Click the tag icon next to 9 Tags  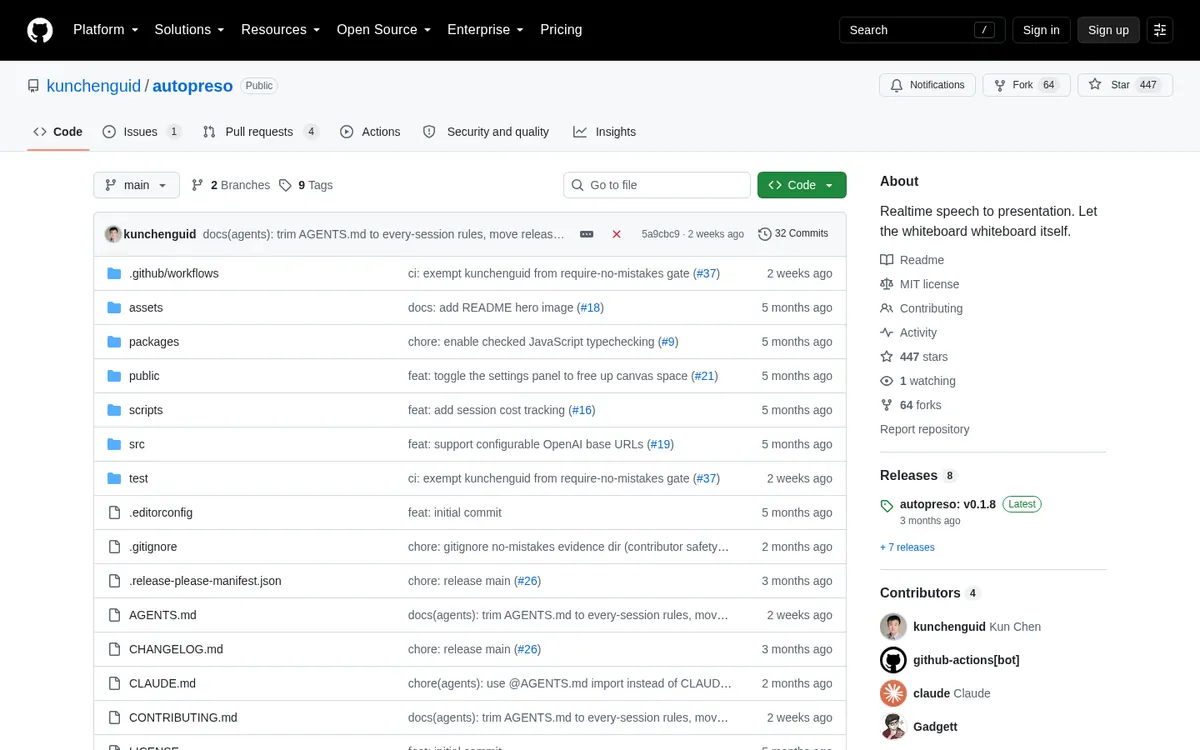285,185
